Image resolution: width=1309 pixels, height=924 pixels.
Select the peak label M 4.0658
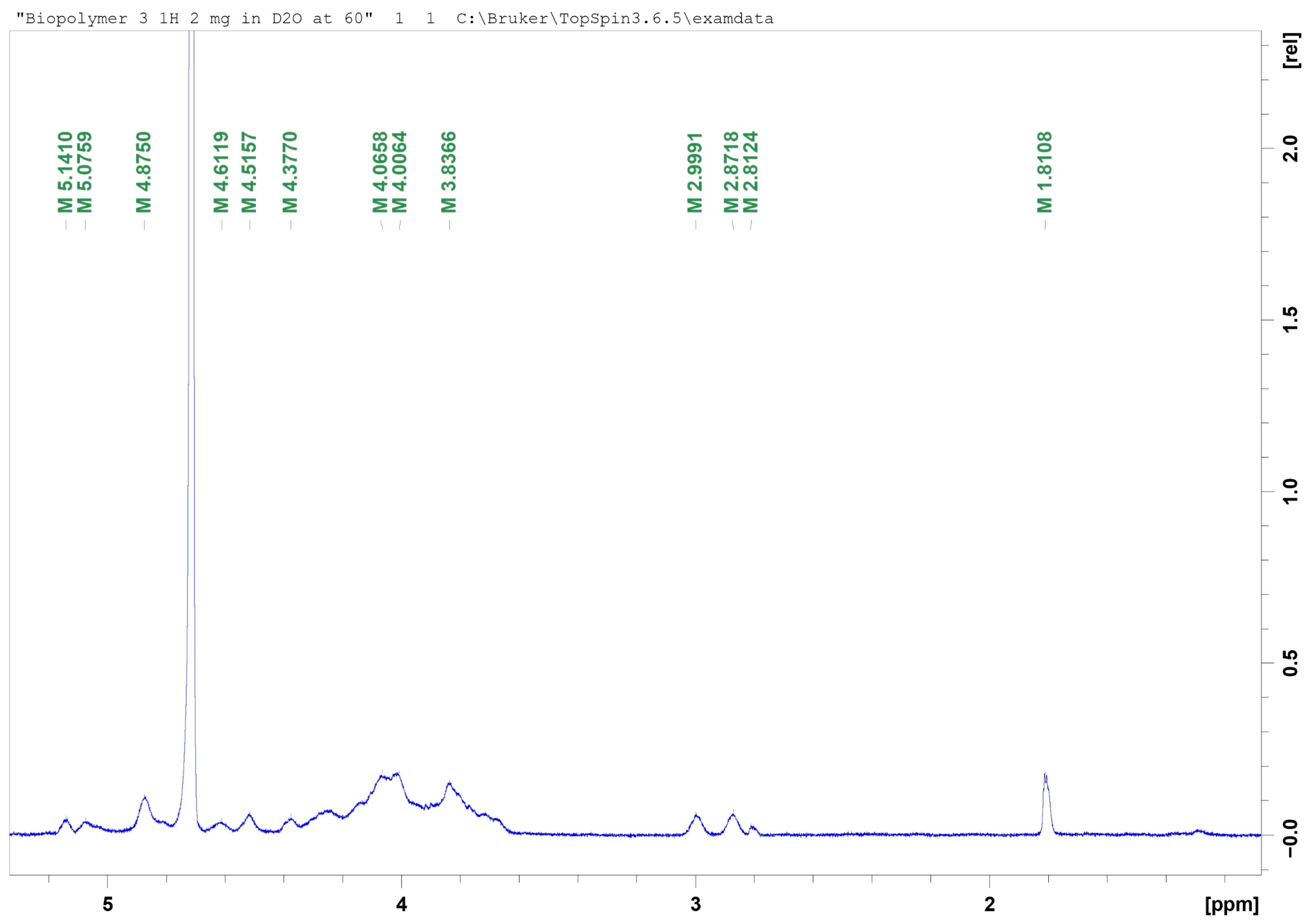click(380, 172)
